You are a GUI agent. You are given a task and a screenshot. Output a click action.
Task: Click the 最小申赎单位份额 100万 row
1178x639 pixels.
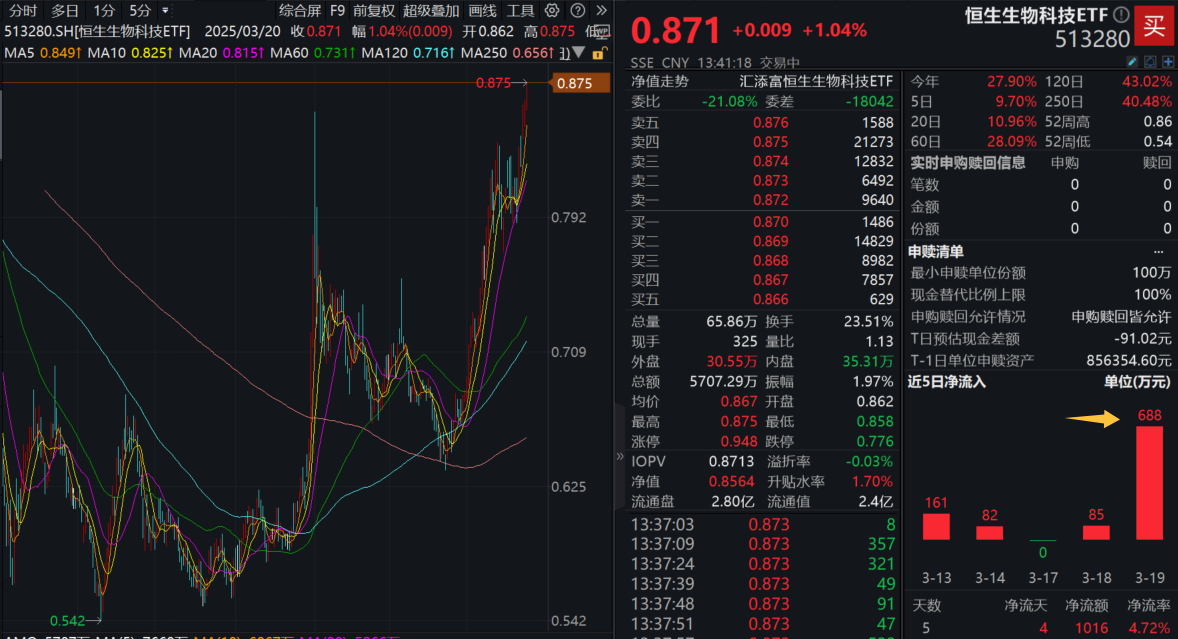1041,273
